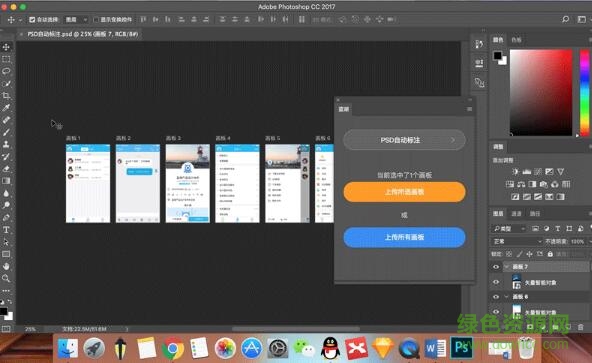Hide the smart object layer under 画板 7

(x=496, y=282)
